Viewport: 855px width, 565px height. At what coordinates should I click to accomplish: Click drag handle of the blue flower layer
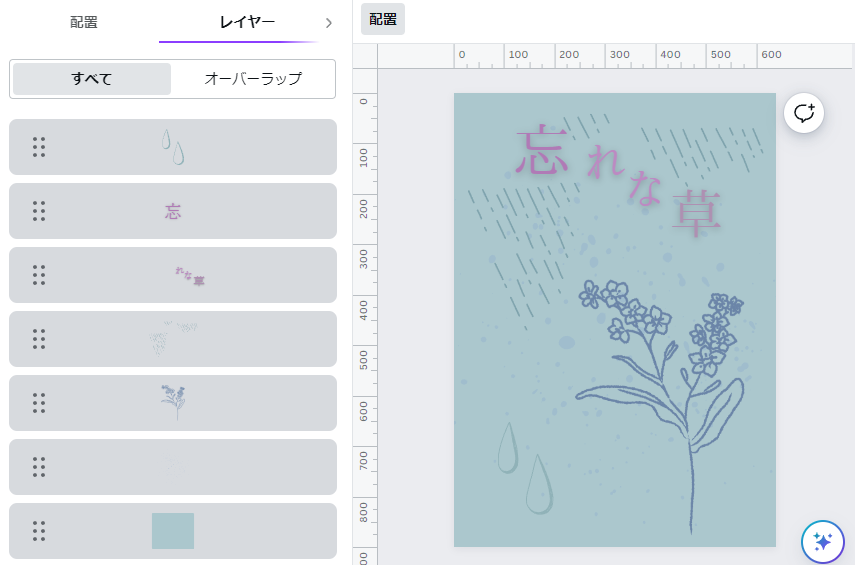39,403
